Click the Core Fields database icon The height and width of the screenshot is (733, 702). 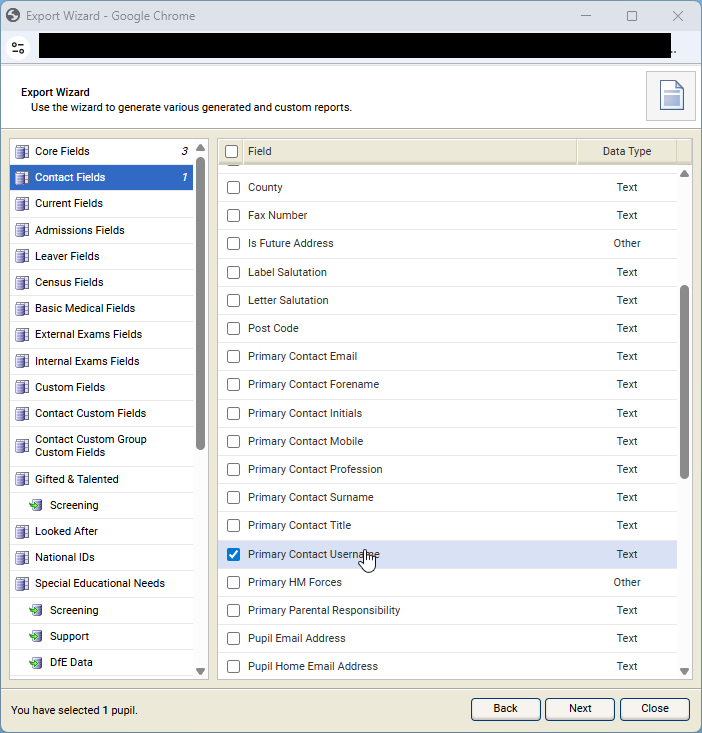coord(22,152)
